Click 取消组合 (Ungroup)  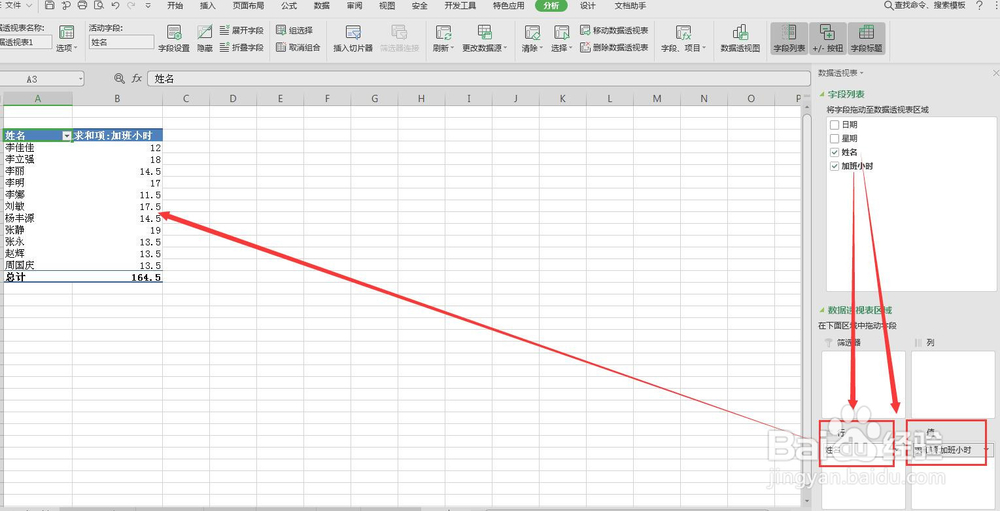pos(298,47)
